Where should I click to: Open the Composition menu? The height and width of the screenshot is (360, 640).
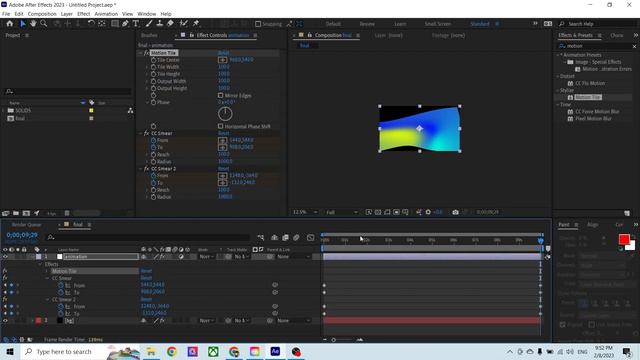(x=42, y=14)
